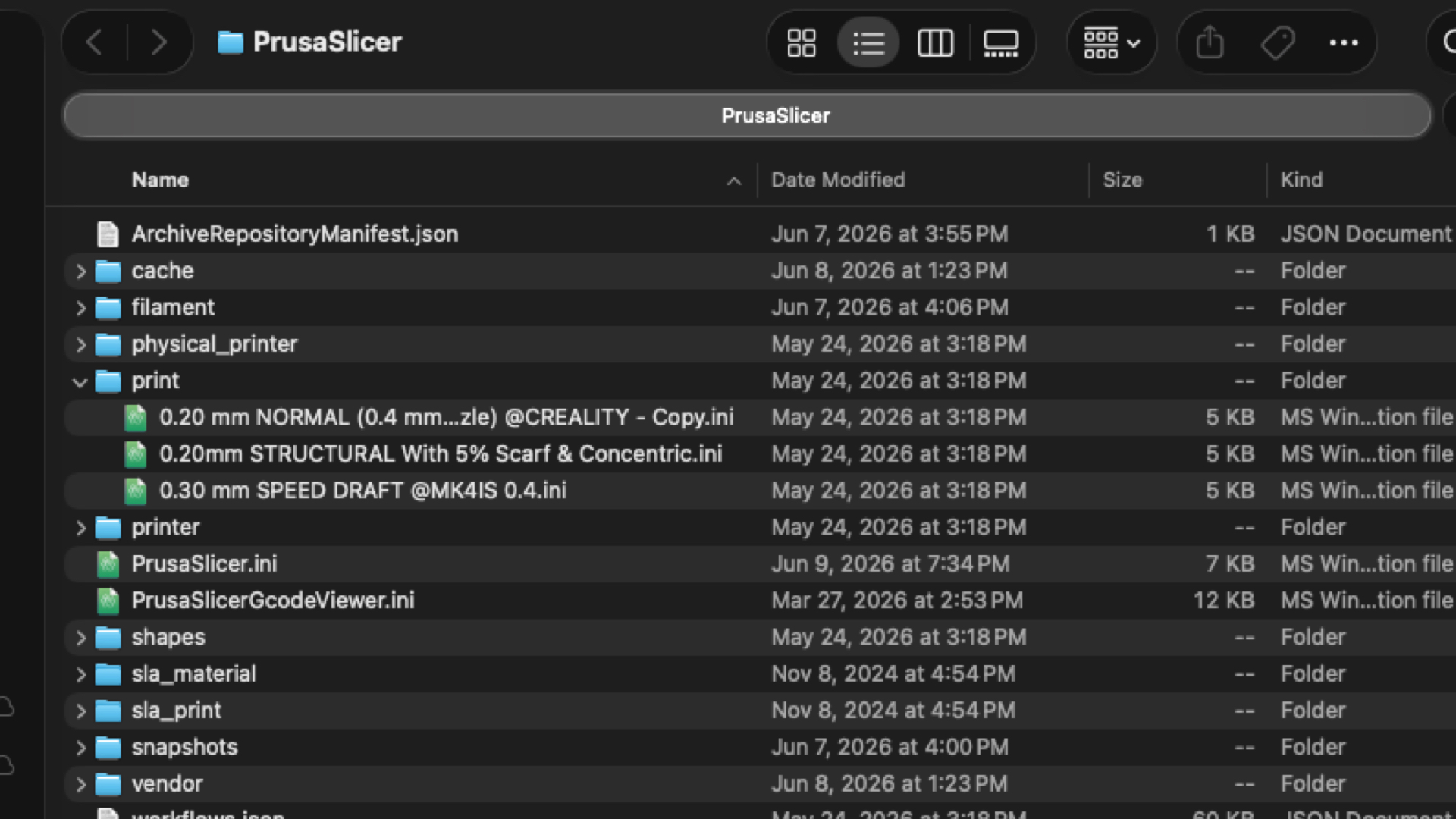The width and height of the screenshot is (1456, 819).
Task: Click the sla_material folder icon
Action: coord(108,673)
